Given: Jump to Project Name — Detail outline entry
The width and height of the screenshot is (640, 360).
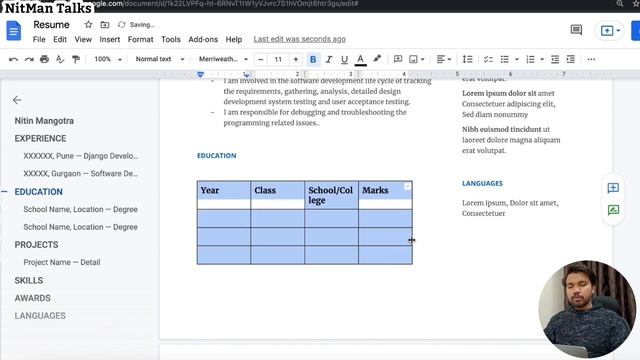Looking at the screenshot, I should [x=62, y=262].
